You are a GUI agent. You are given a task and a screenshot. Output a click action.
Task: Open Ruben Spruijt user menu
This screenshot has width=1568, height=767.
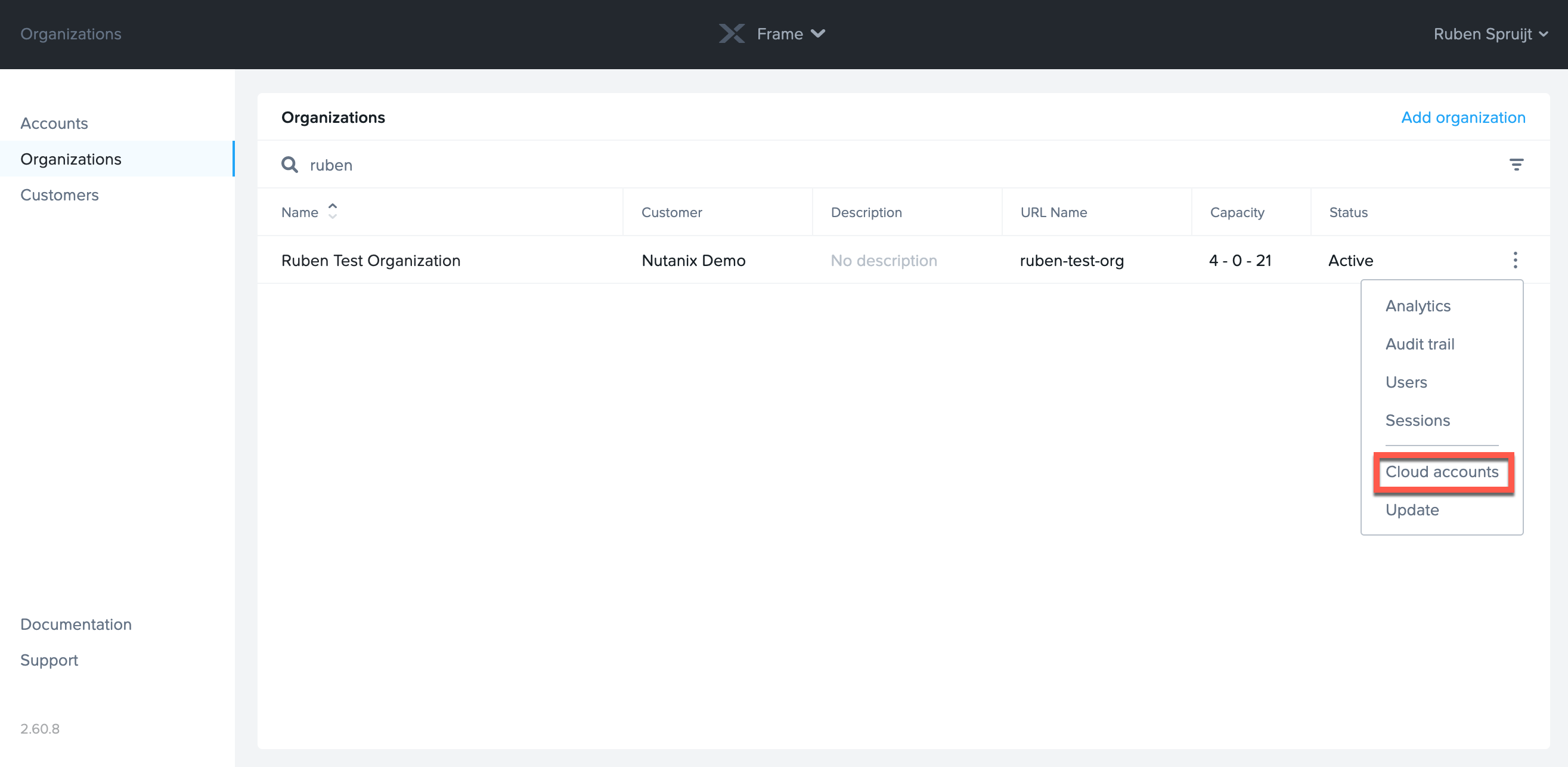coord(1489,33)
